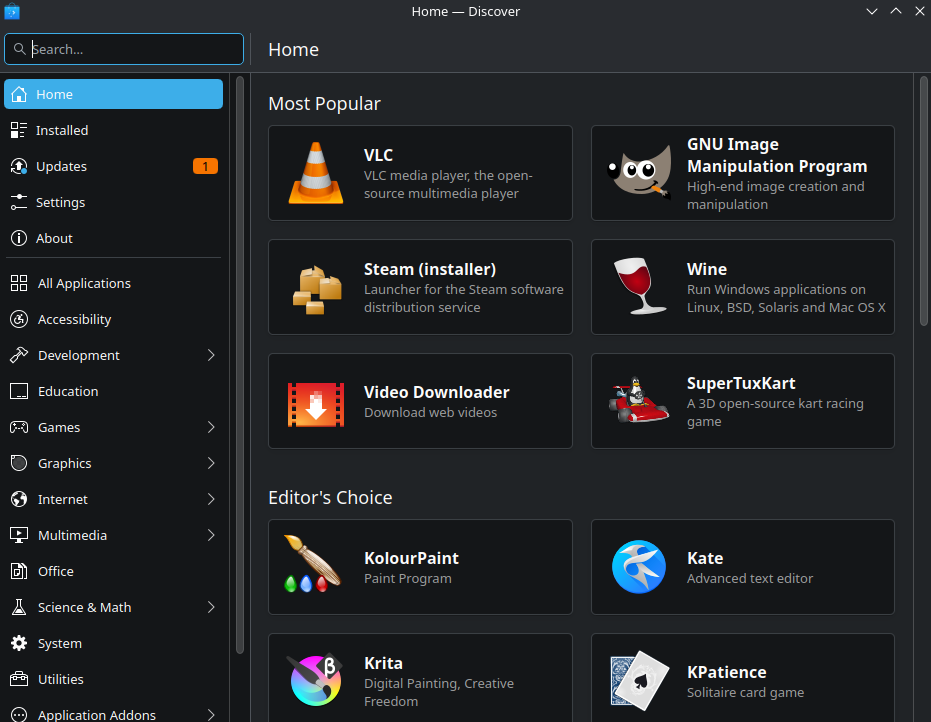Open the VLC app title
This screenshot has width=931, height=722.
(378, 155)
